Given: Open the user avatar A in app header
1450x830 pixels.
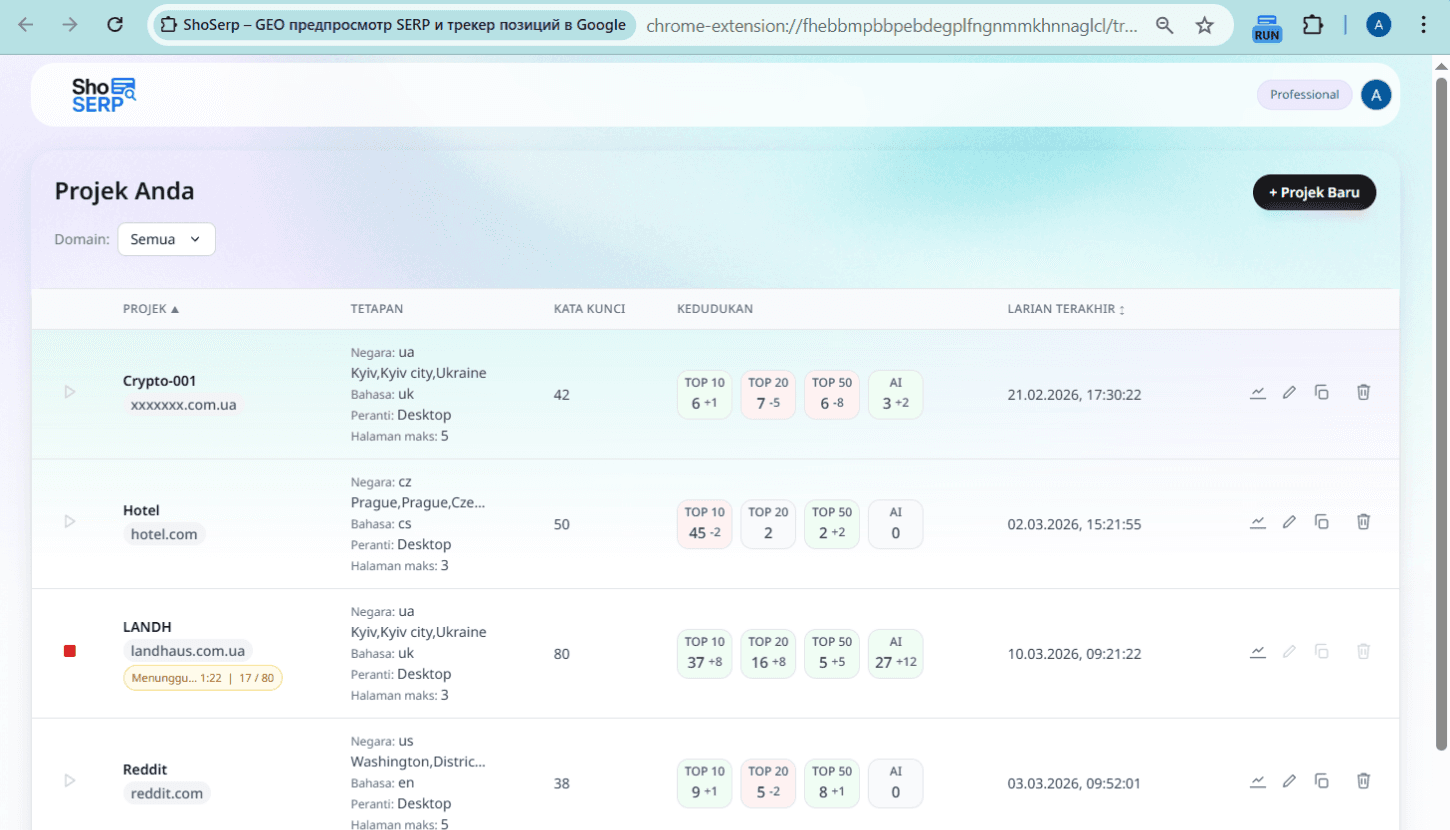Looking at the screenshot, I should pyautogui.click(x=1376, y=95).
